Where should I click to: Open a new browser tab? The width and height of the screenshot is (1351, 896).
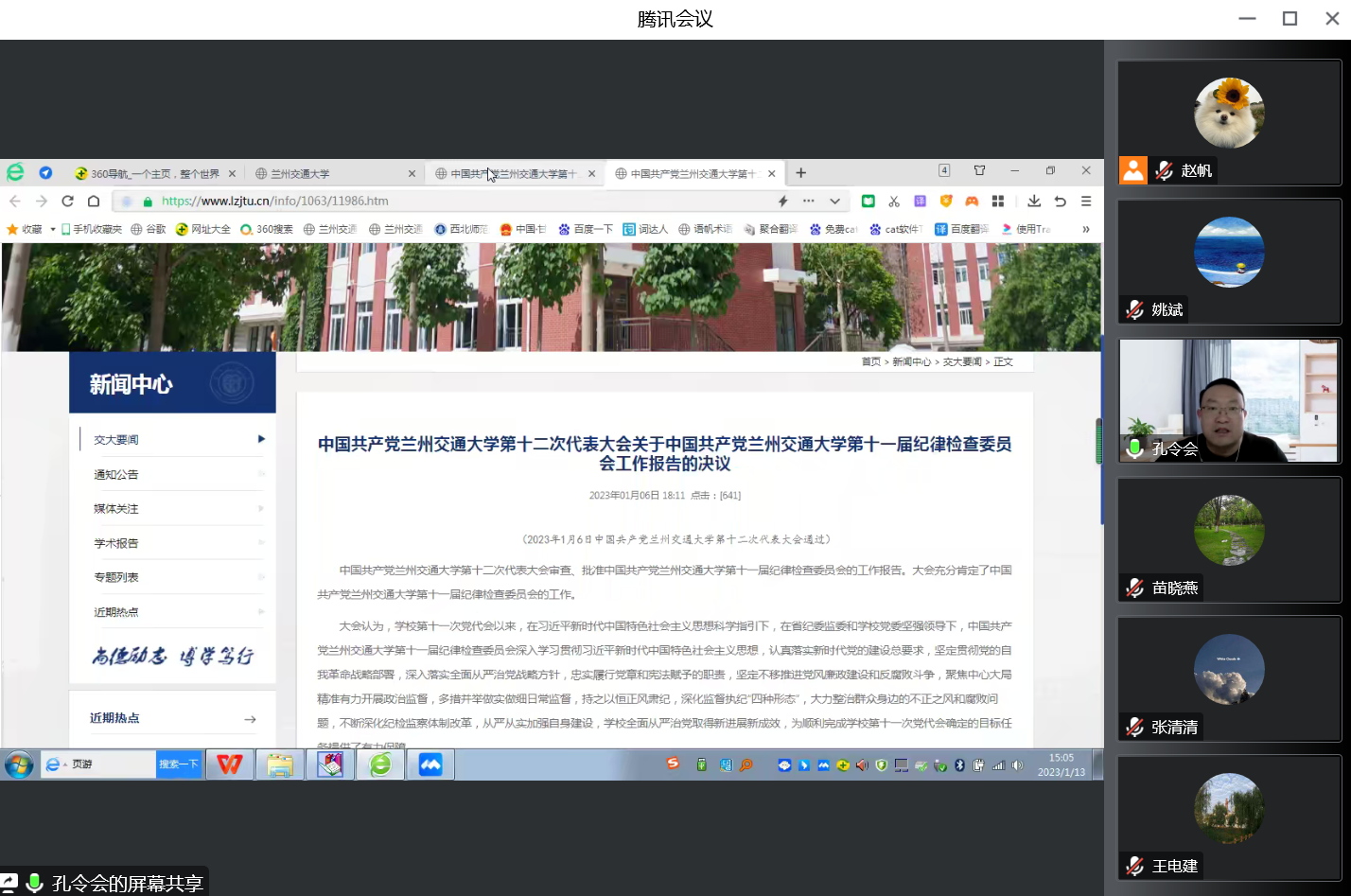coord(800,173)
